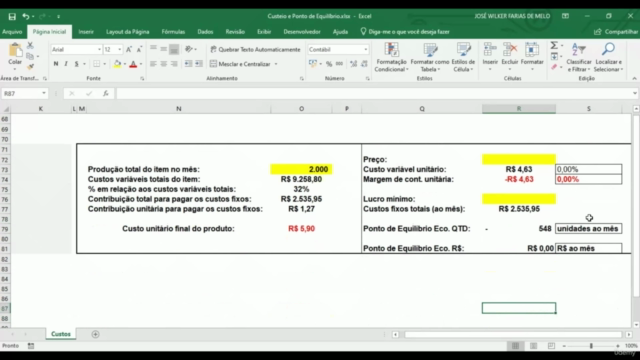The image size is (640, 360).
Task: Open Classificar e Filtrar dropdown
Action: (579, 57)
